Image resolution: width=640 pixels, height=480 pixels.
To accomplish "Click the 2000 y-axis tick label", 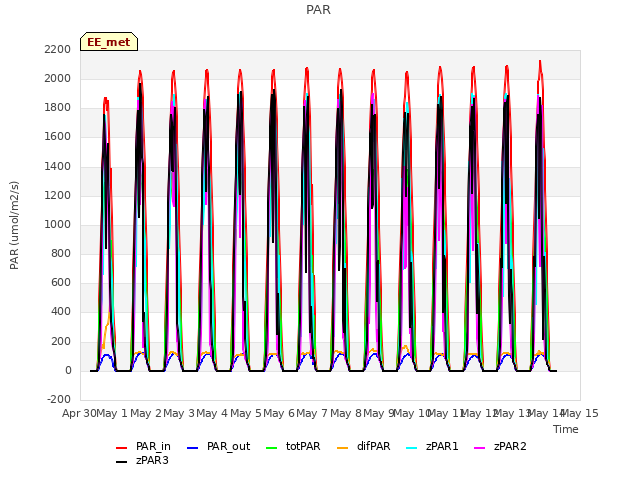I will (58, 78).
